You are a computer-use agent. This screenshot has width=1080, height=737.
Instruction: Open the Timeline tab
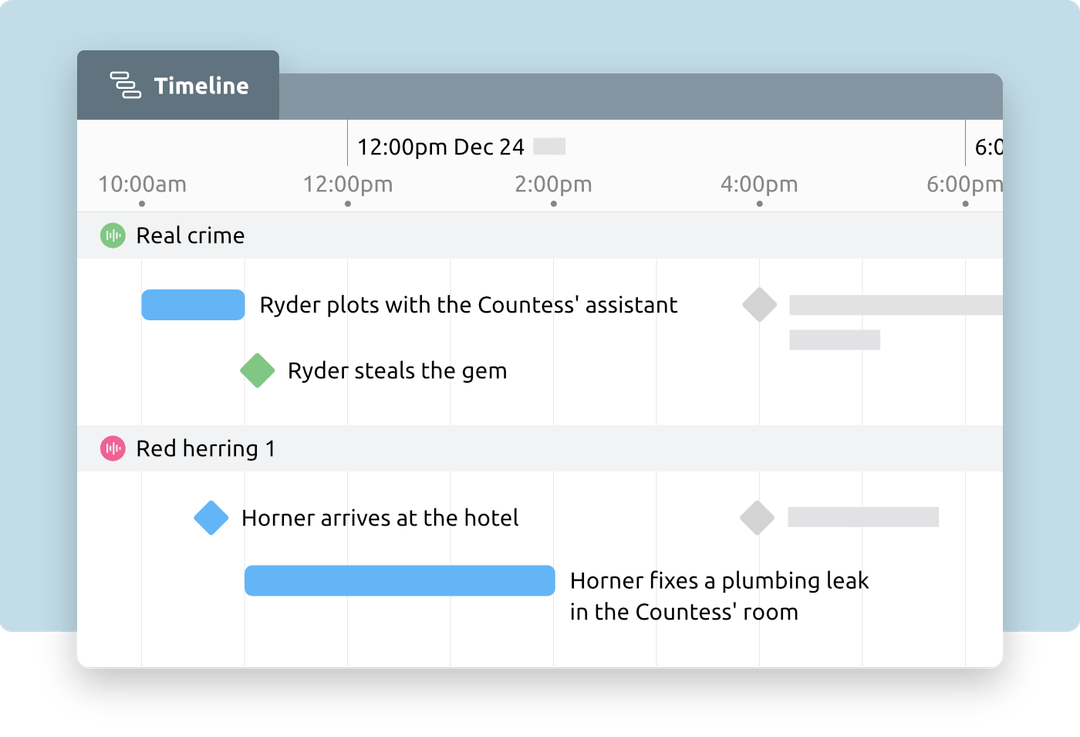(x=178, y=86)
